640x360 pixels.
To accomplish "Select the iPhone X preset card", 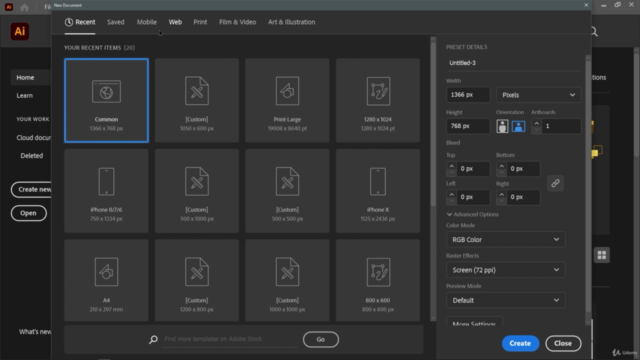I will tap(378, 191).
